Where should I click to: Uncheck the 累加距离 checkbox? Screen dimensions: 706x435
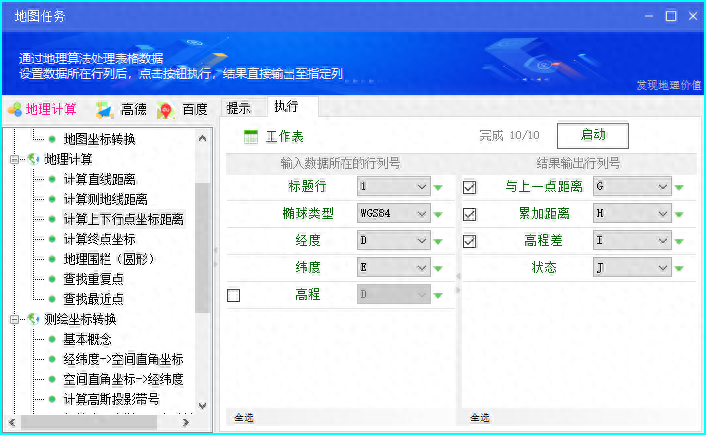[469, 214]
